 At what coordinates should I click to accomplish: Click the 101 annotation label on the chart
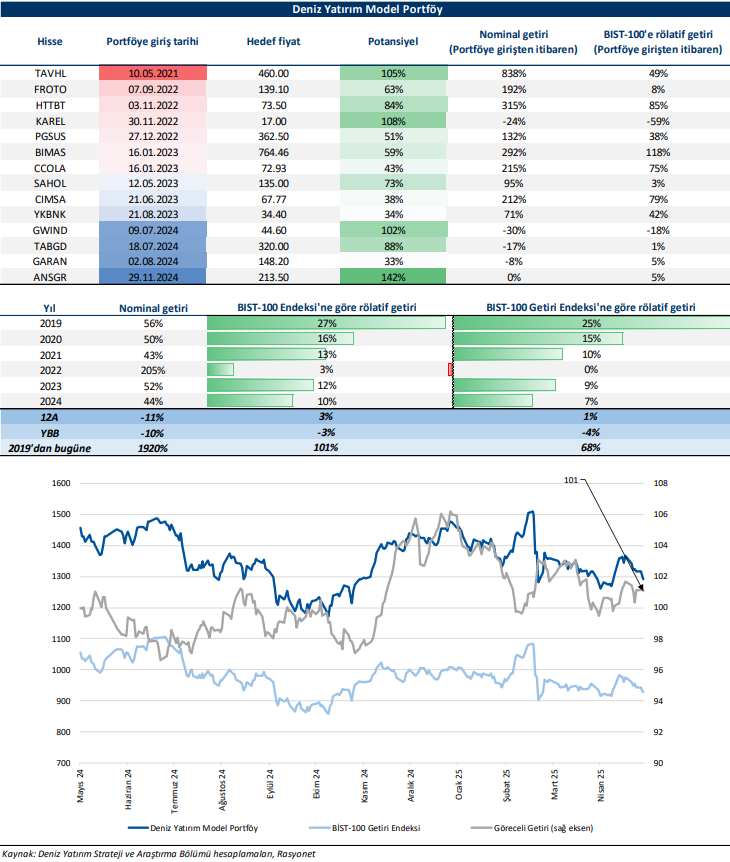(x=572, y=481)
